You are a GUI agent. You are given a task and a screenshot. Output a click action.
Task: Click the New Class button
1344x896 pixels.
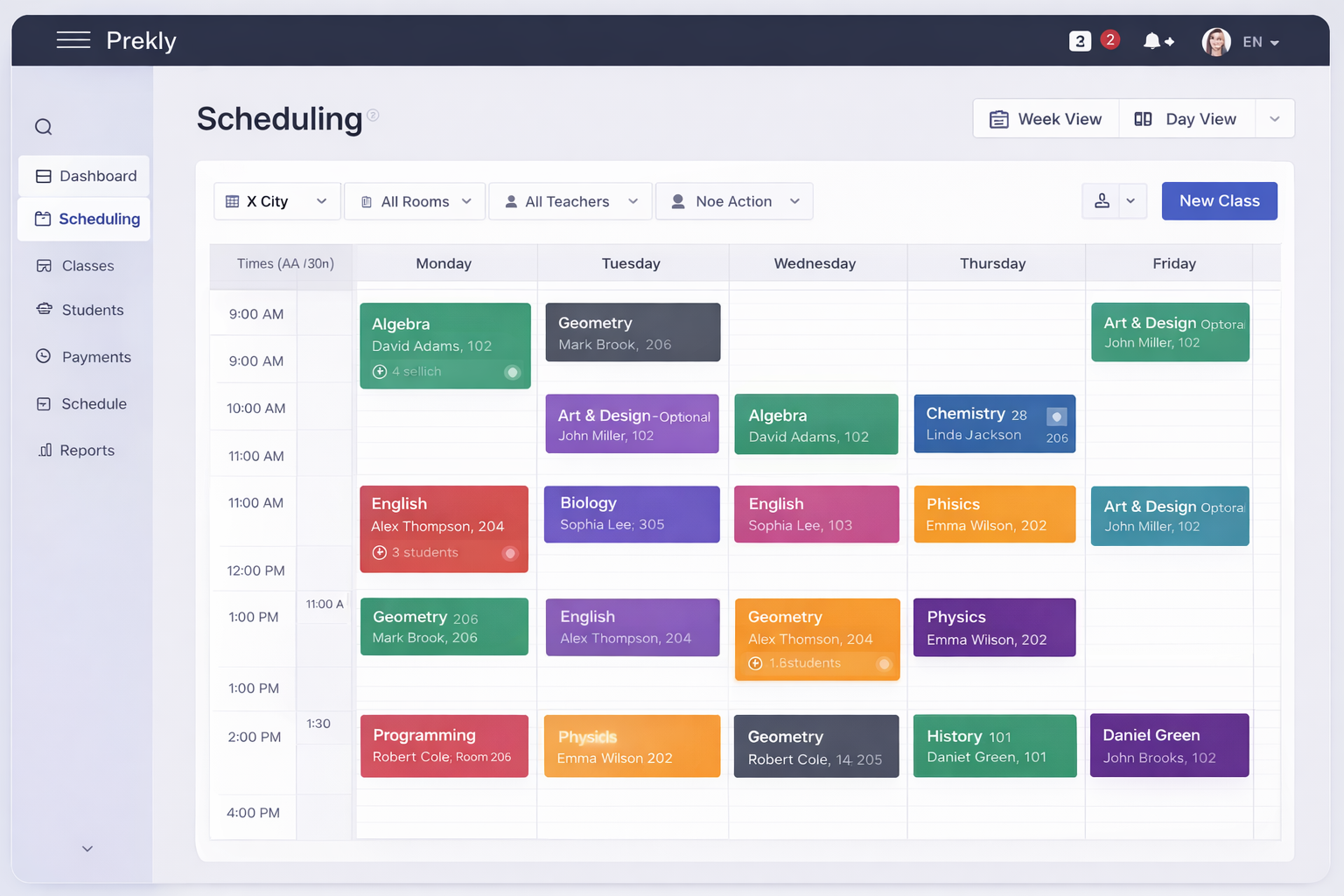(x=1219, y=200)
